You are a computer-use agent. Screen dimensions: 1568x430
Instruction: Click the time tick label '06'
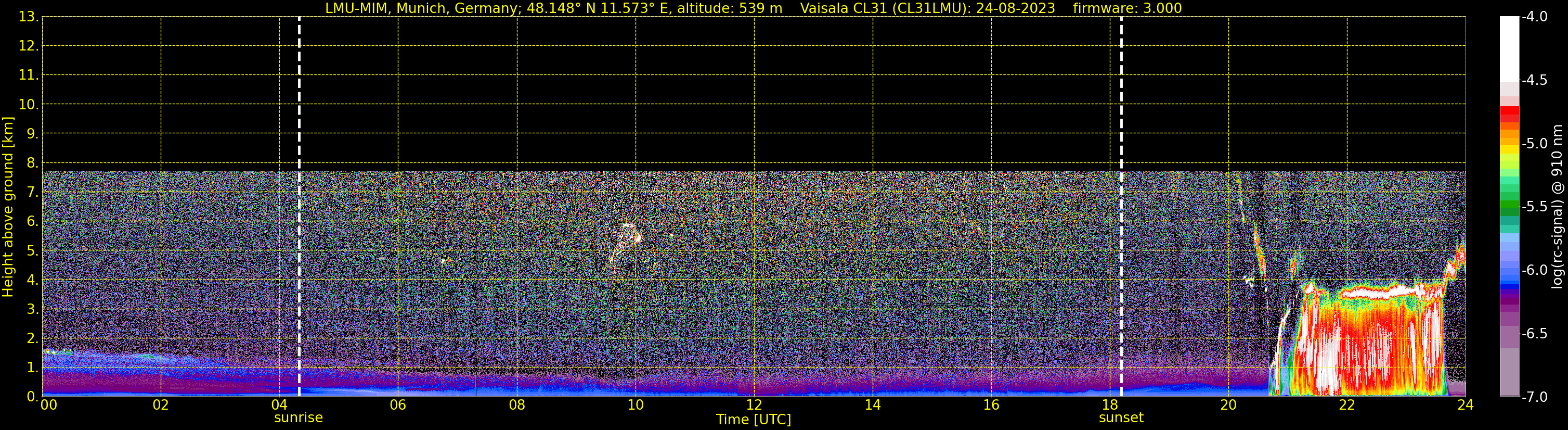click(398, 405)
